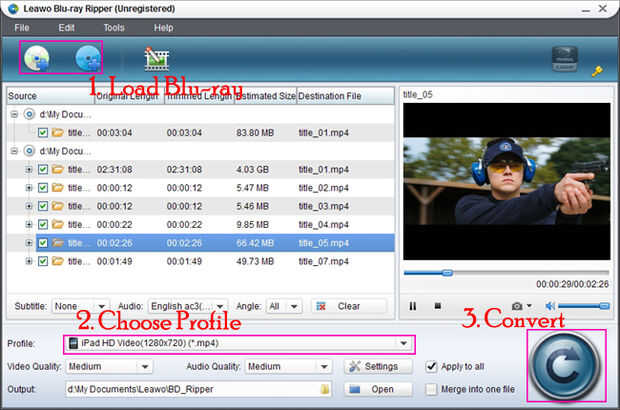Select the title_02.mp4 destination cell
The height and width of the screenshot is (410, 620).
pyautogui.click(x=323, y=188)
